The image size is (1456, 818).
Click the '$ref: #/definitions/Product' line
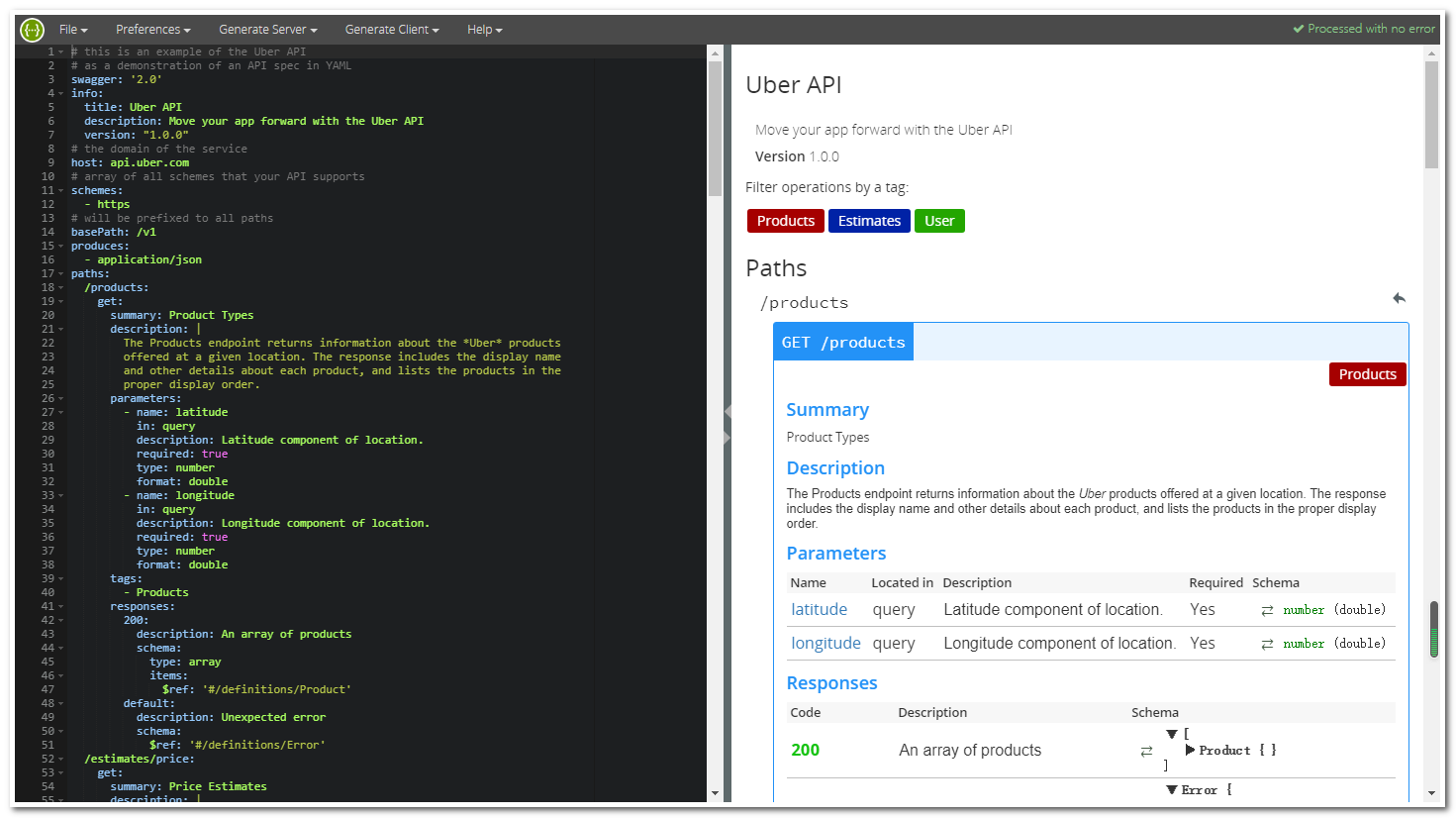[256, 689]
